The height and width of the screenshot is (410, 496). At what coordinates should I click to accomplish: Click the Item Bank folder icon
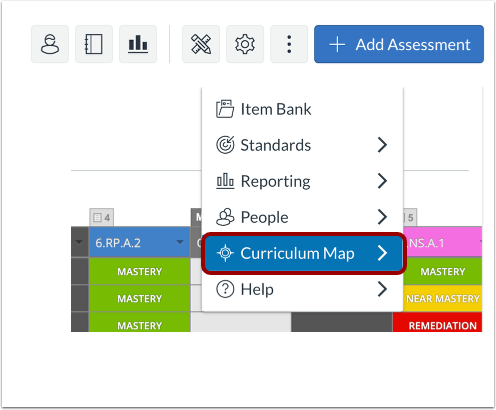point(225,109)
